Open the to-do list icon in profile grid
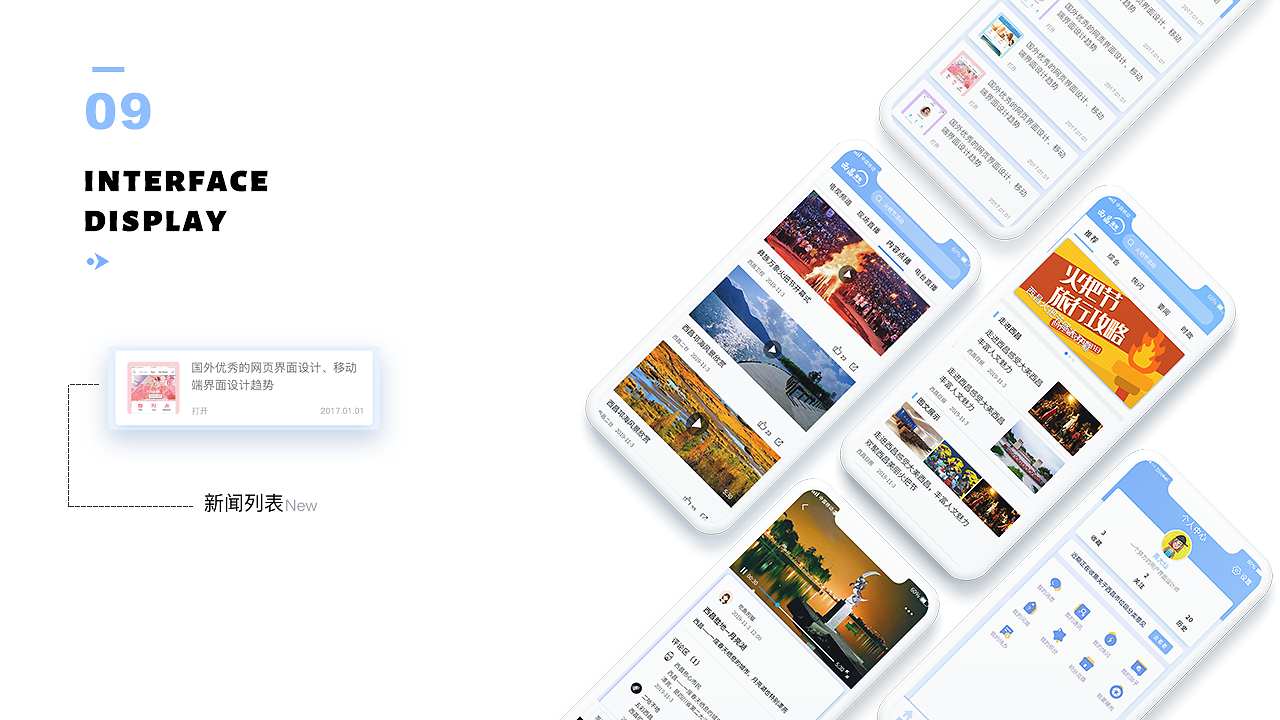This screenshot has width=1280, height=720. 1006,632
